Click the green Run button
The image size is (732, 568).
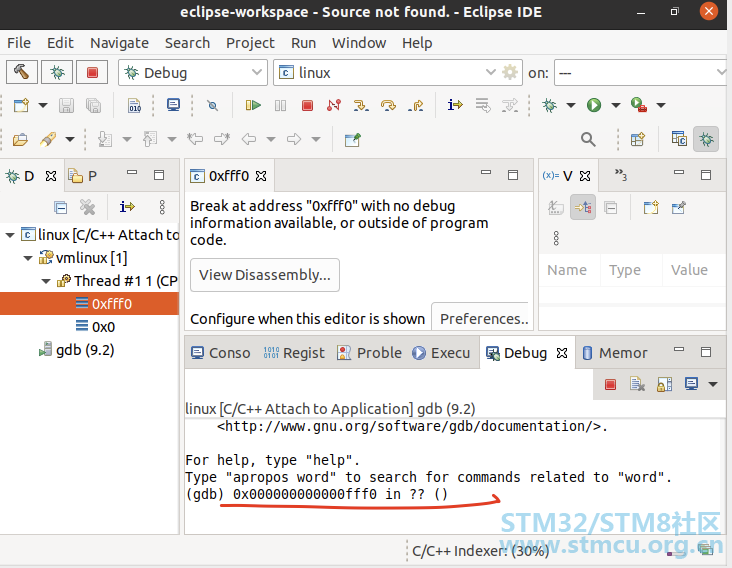click(594, 105)
